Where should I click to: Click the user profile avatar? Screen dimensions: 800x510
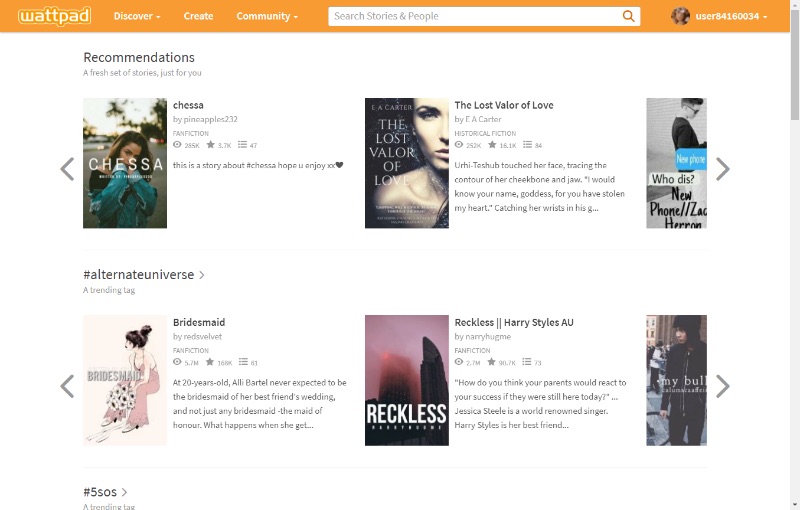[680, 16]
